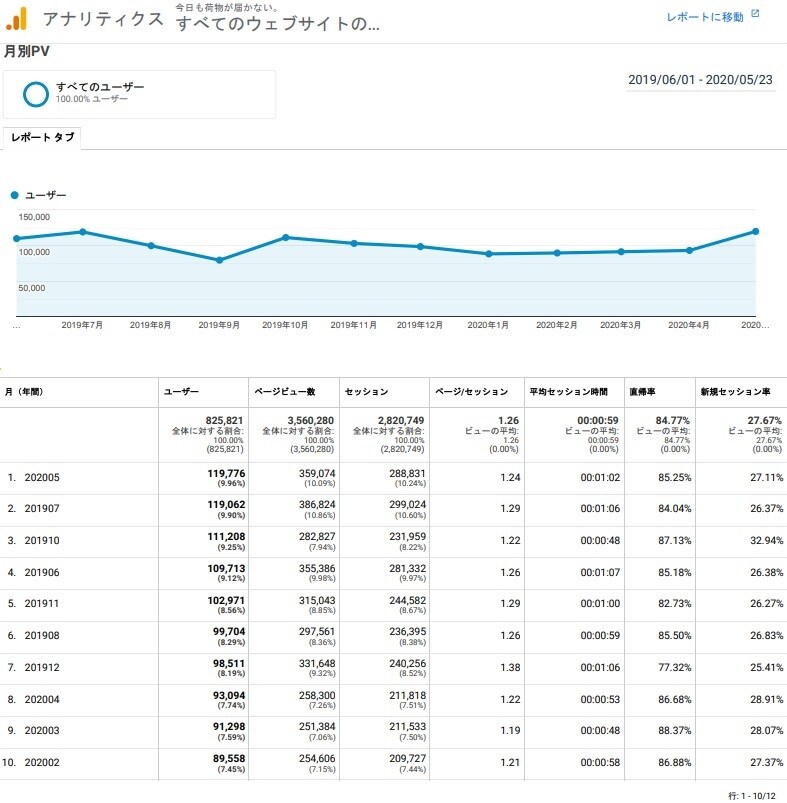Select the 202003 row label
787x803 pixels.
click(x=42, y=730)
